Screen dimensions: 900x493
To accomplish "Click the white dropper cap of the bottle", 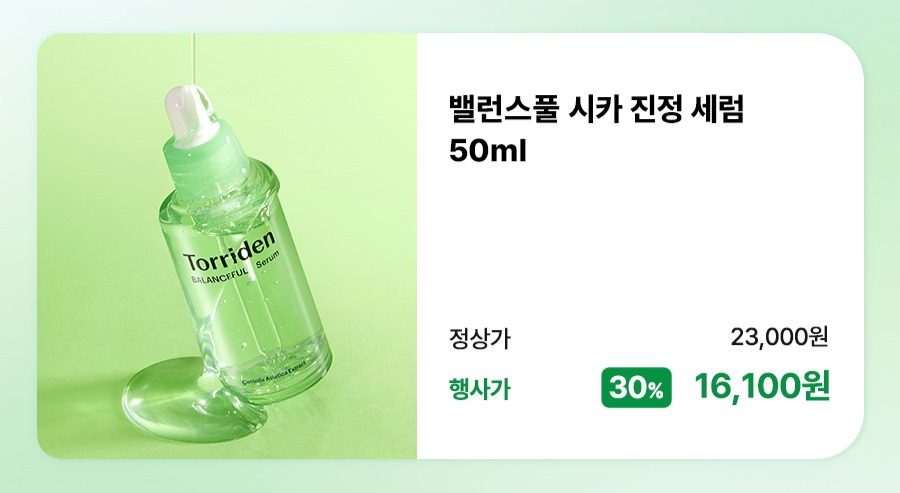I will (188, 117).
